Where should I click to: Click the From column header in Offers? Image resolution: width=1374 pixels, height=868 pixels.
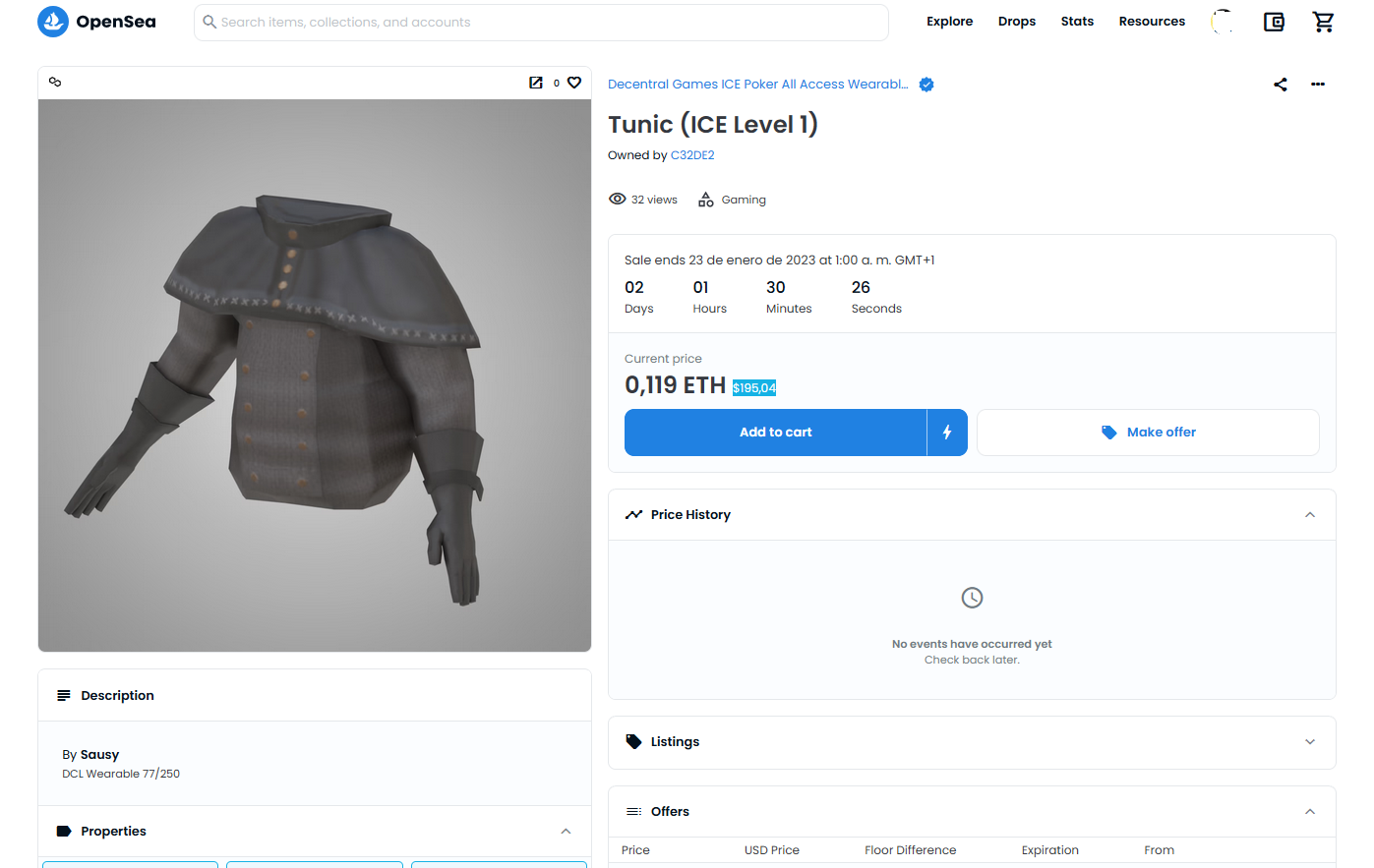pyautogui.click(x=1159, y=850)
